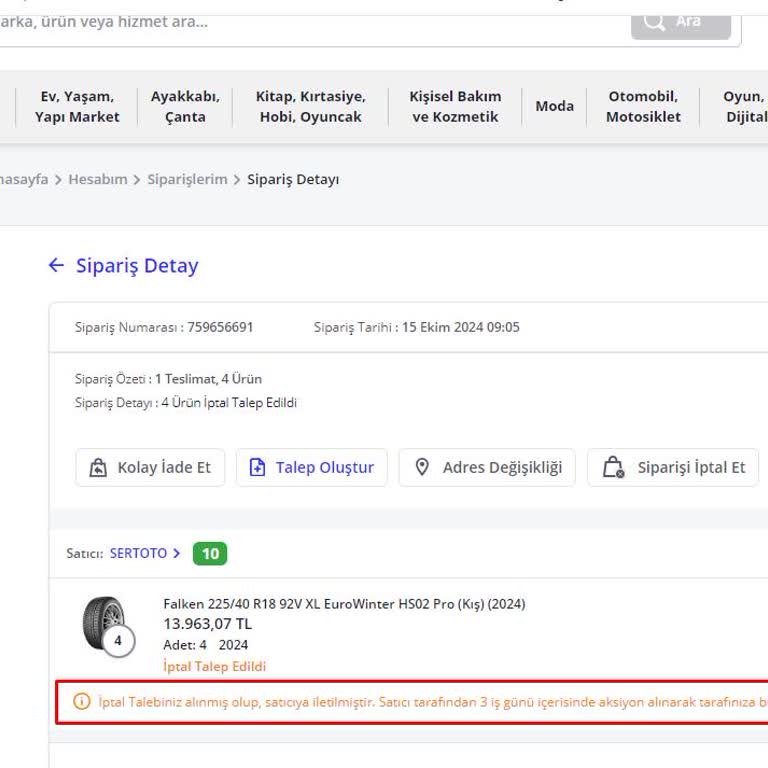Open the Otomobil, Motosiklet category
The image size is (768, 768).
[x=643, y=107]
